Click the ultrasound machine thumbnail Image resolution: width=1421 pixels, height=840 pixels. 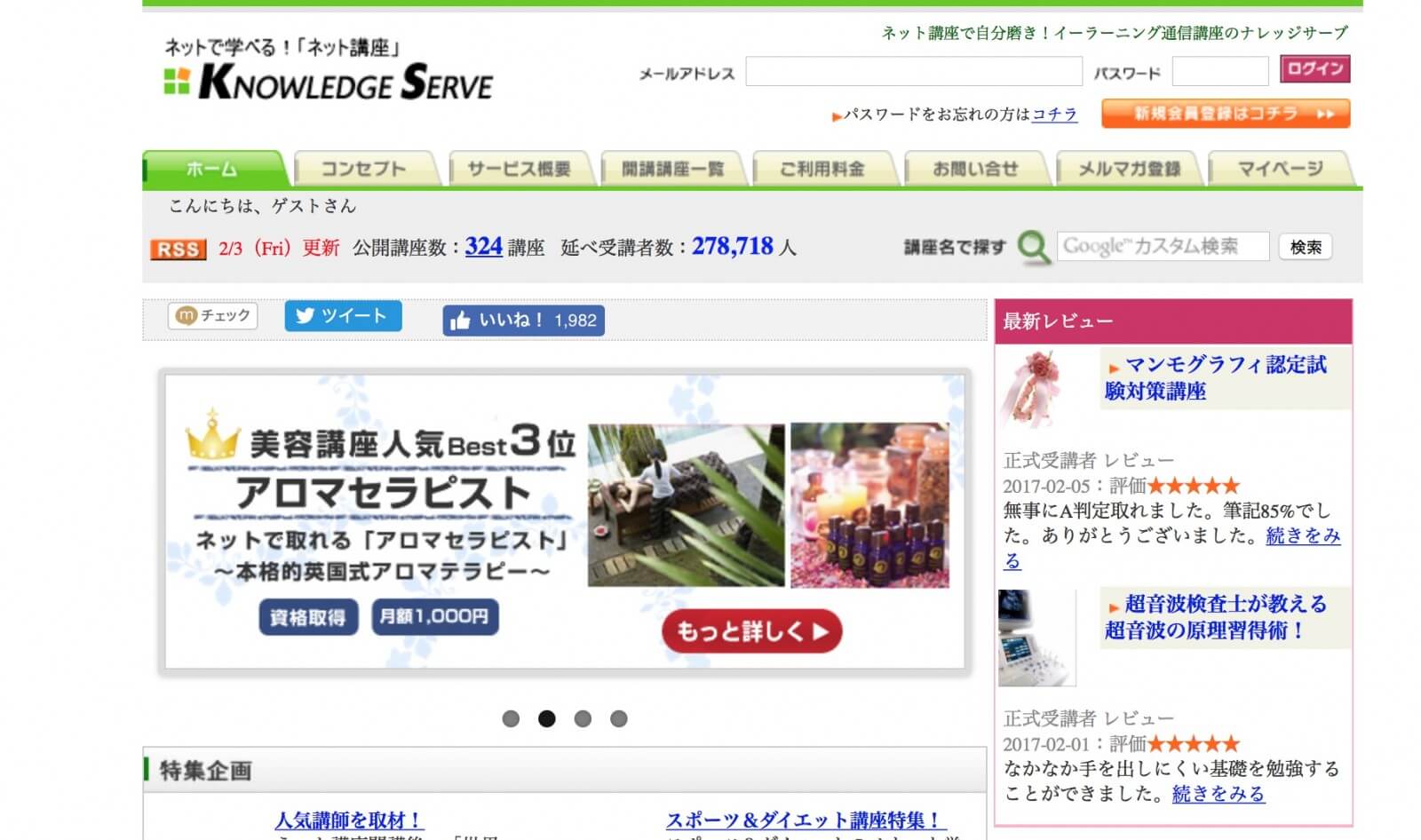pos(1036,638)
